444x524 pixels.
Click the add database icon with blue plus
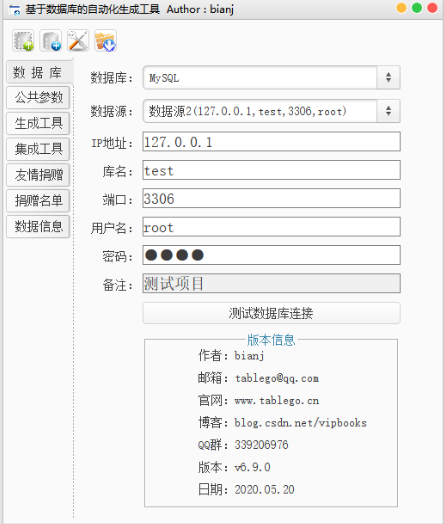tap(51, 41)
